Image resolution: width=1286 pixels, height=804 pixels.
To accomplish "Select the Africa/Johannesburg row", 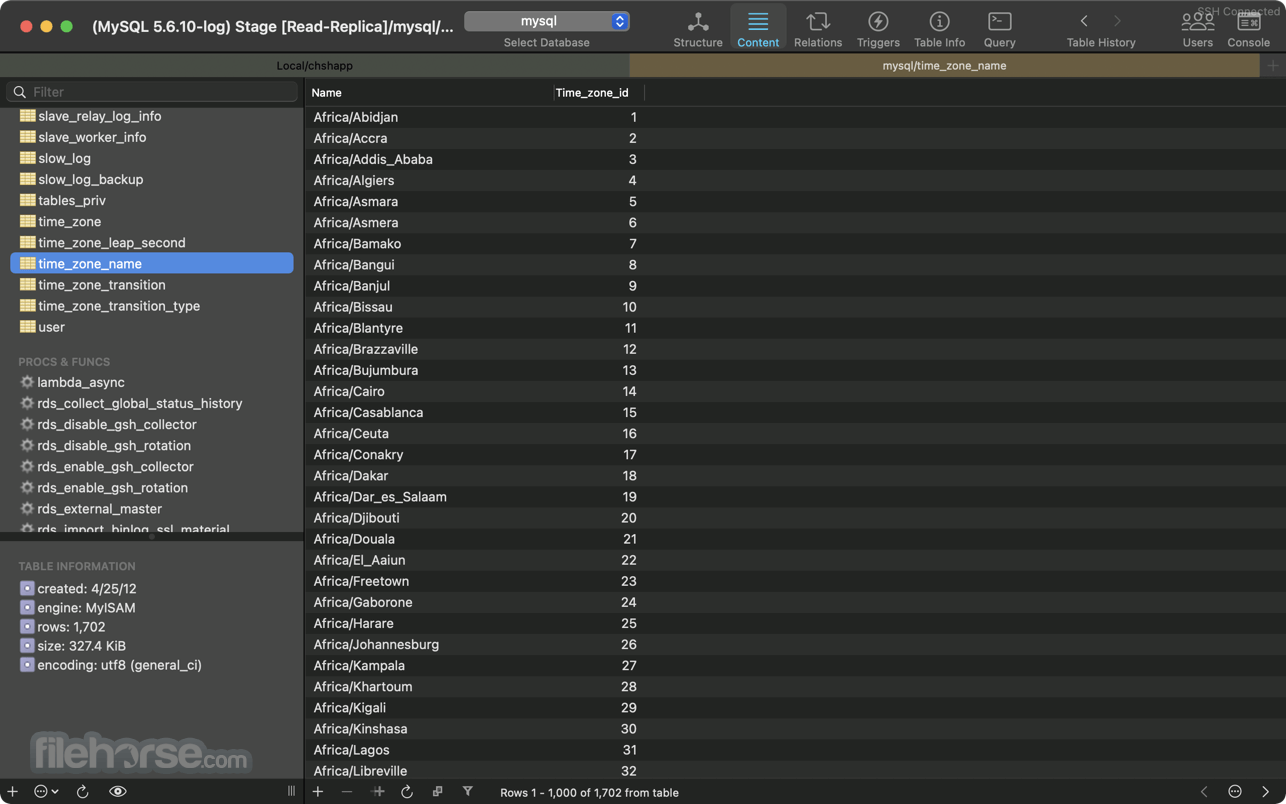I will (795, 644).
